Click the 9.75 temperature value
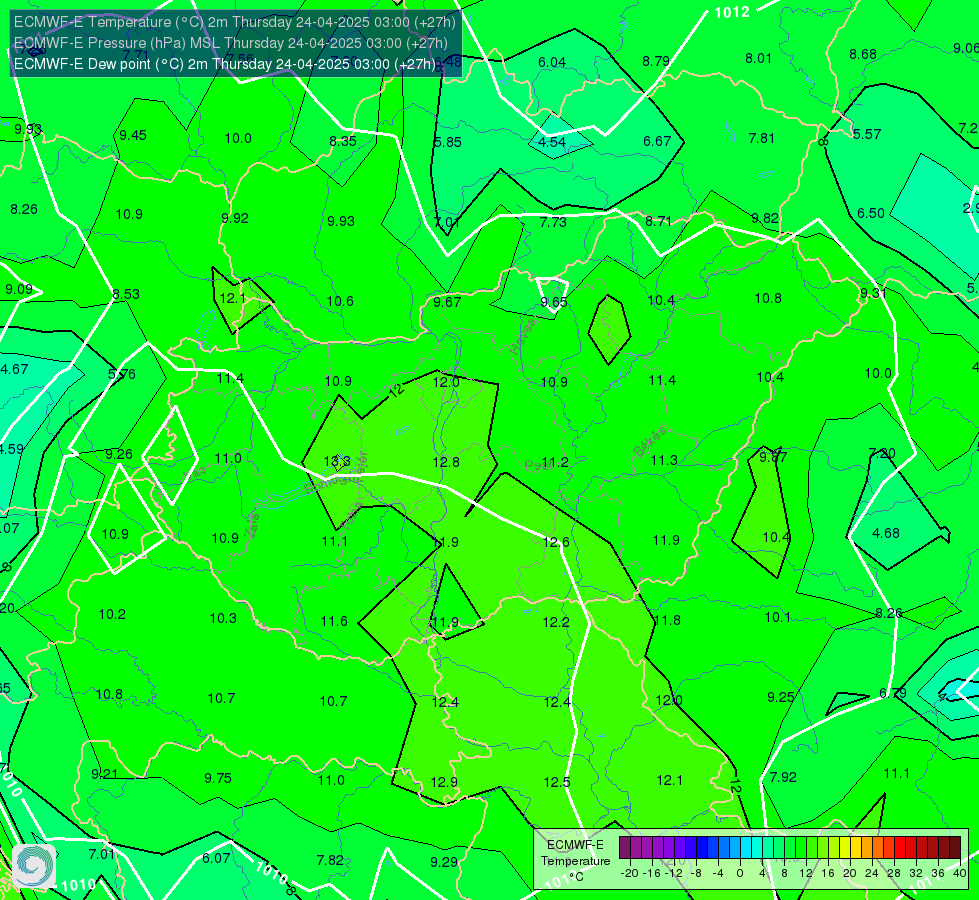This screenshot has height=900, width=979. point(218,778)
